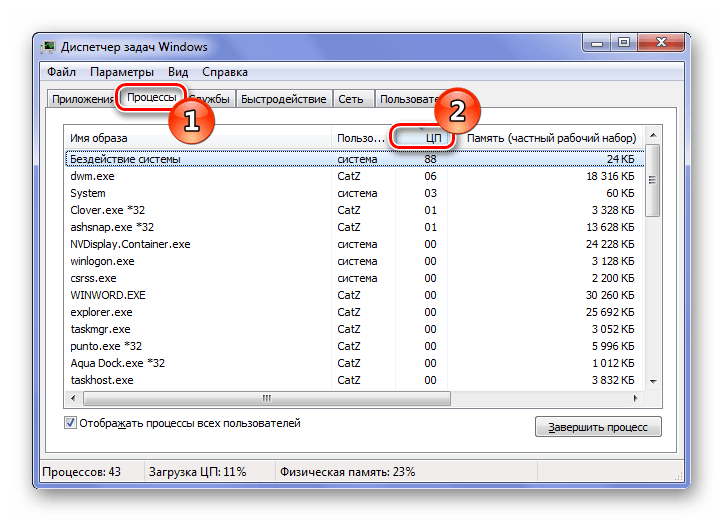Switch to the Процессы tab
The image size is (724, 522).
point(151,97)
